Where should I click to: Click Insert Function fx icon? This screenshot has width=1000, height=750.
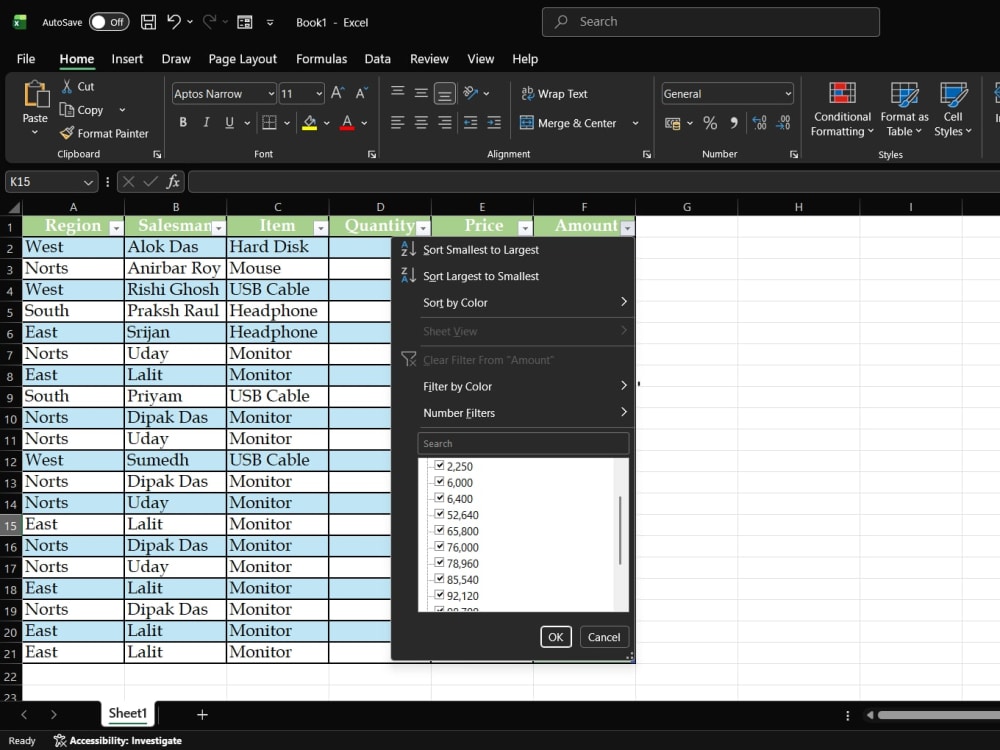pyautogui.click(x=173, y=182)
